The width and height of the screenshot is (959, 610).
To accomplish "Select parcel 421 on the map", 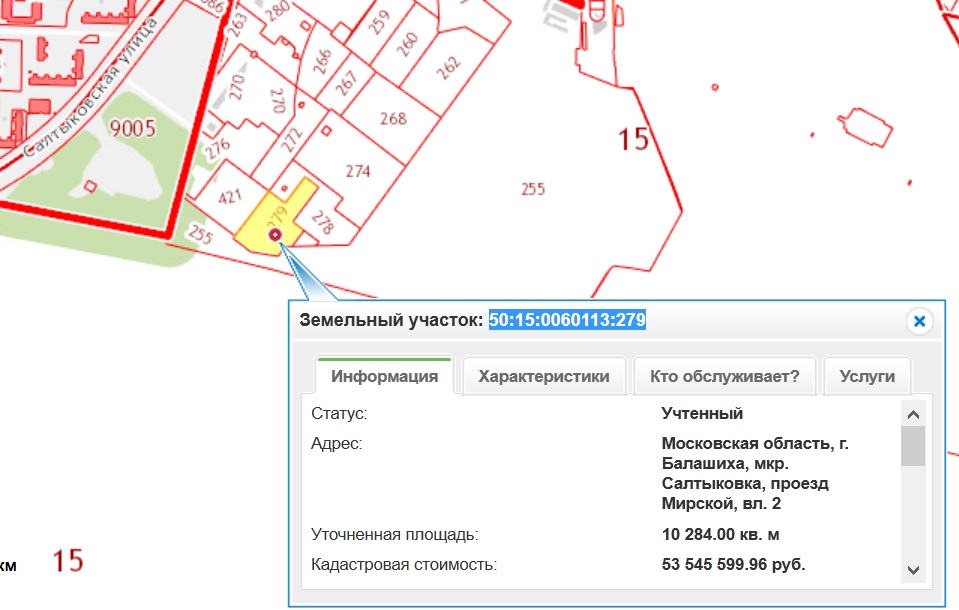I will click(231, 197).
